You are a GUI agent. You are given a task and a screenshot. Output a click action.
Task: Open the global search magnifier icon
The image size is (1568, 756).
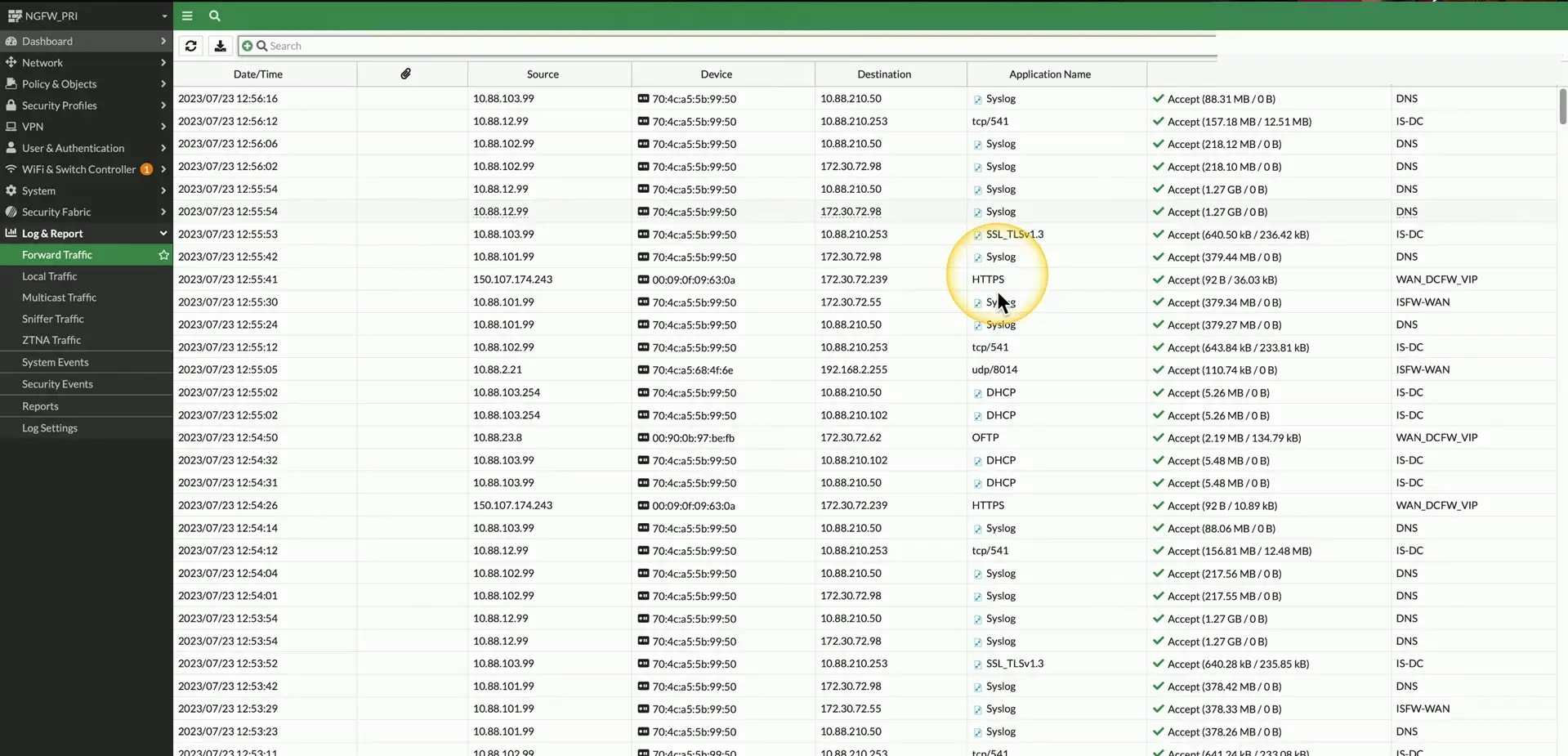pyautogui.click(x=214, y=16)
